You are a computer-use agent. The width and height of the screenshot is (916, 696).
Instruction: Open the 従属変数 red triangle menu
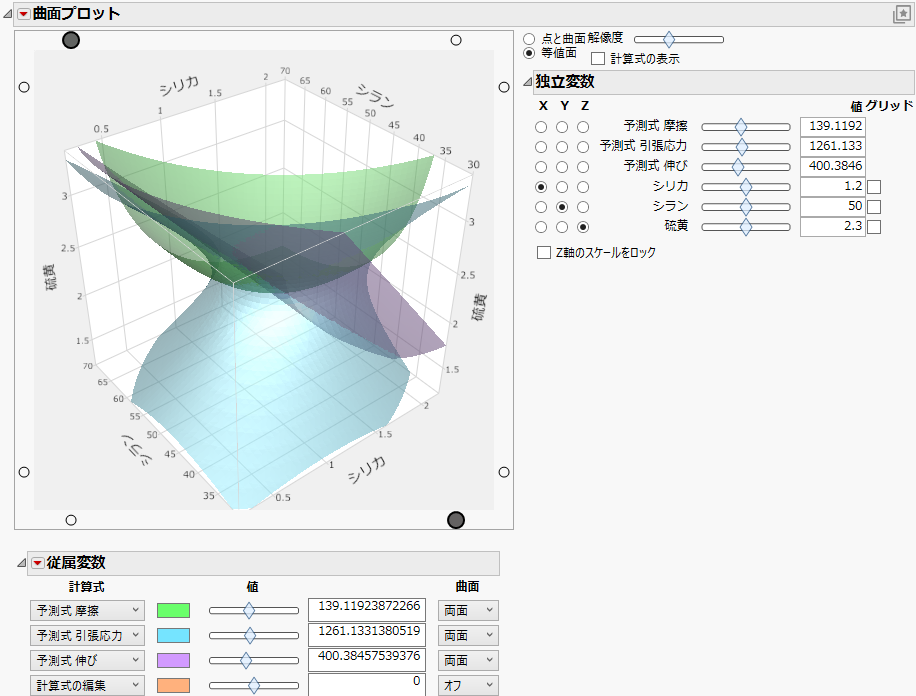click(x=36, y=563)
